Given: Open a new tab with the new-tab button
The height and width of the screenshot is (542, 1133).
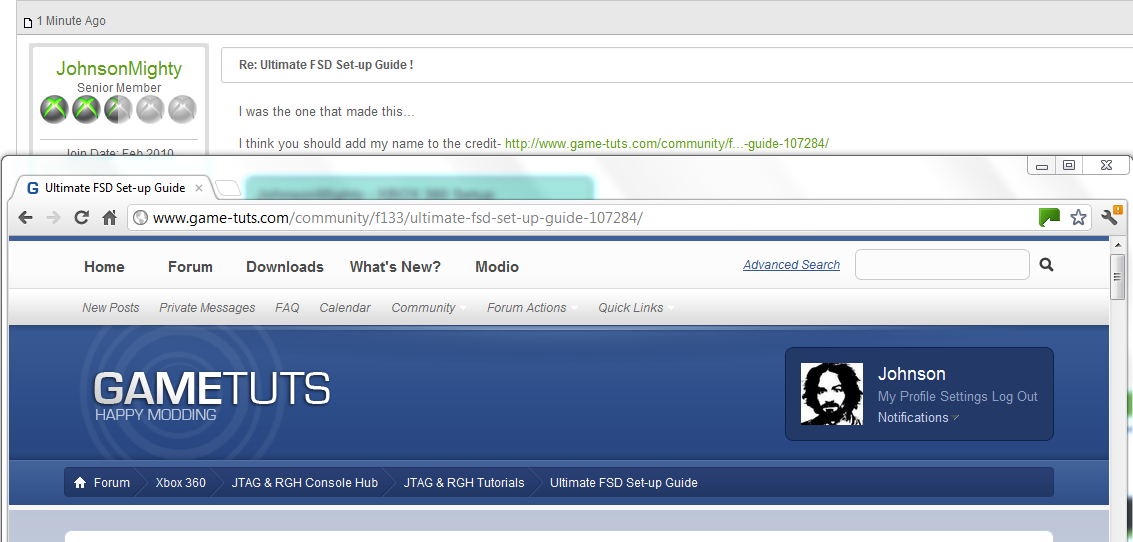Looking at the screenshot, I should click(228, 189).
